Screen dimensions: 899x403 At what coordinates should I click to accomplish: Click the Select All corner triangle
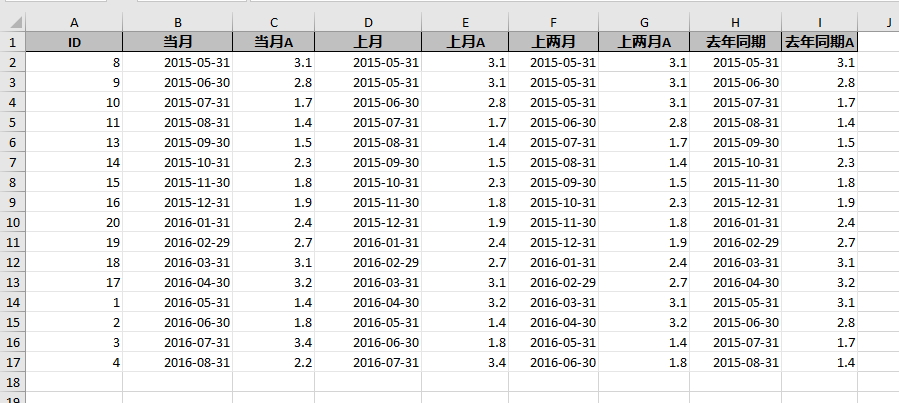coord(13,22)
